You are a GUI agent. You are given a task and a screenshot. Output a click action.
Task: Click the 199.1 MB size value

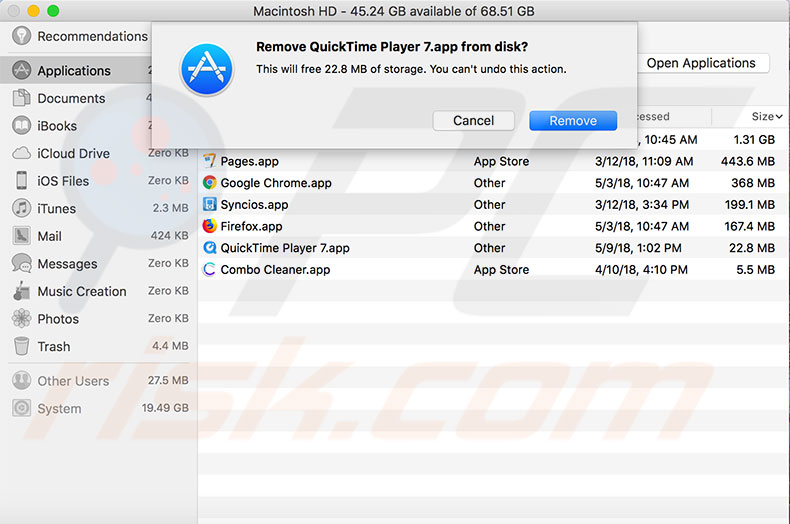pyautogui.click(x=750, y=205)
